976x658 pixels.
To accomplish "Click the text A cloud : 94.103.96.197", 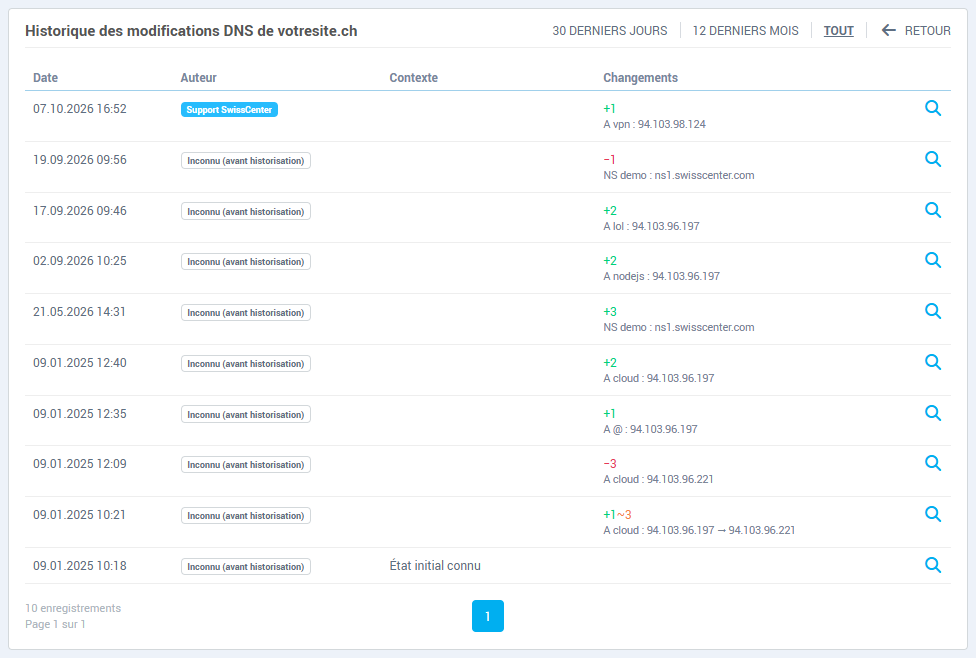I will [659, 378].
